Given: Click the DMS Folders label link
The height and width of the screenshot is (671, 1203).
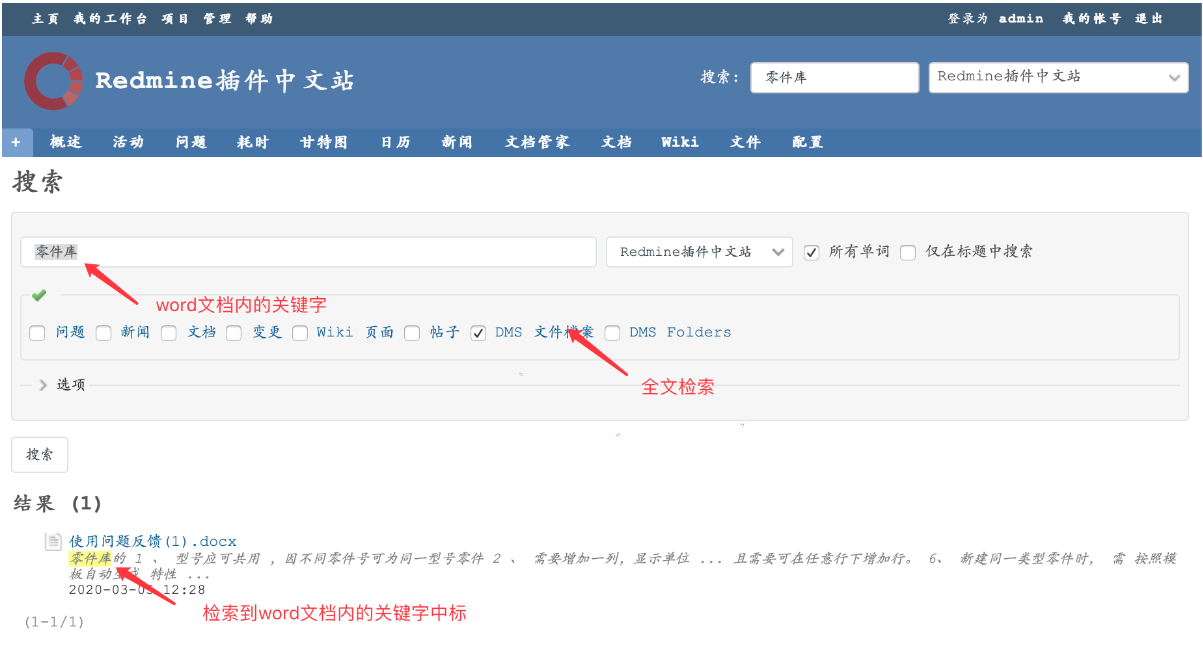Looking at the screenshot, I should pyautogui.click(x=680, y=332).
